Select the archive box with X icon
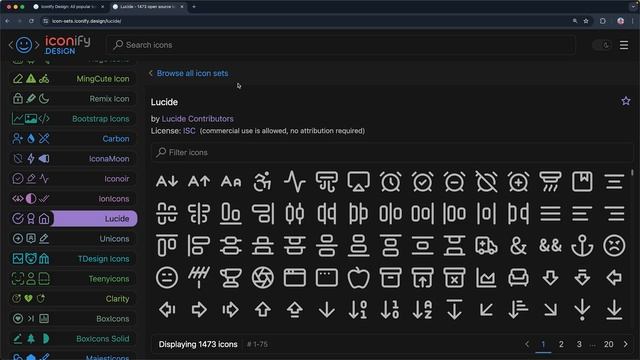640x360 pixels. pyautogui.click(x=454, y=278)
